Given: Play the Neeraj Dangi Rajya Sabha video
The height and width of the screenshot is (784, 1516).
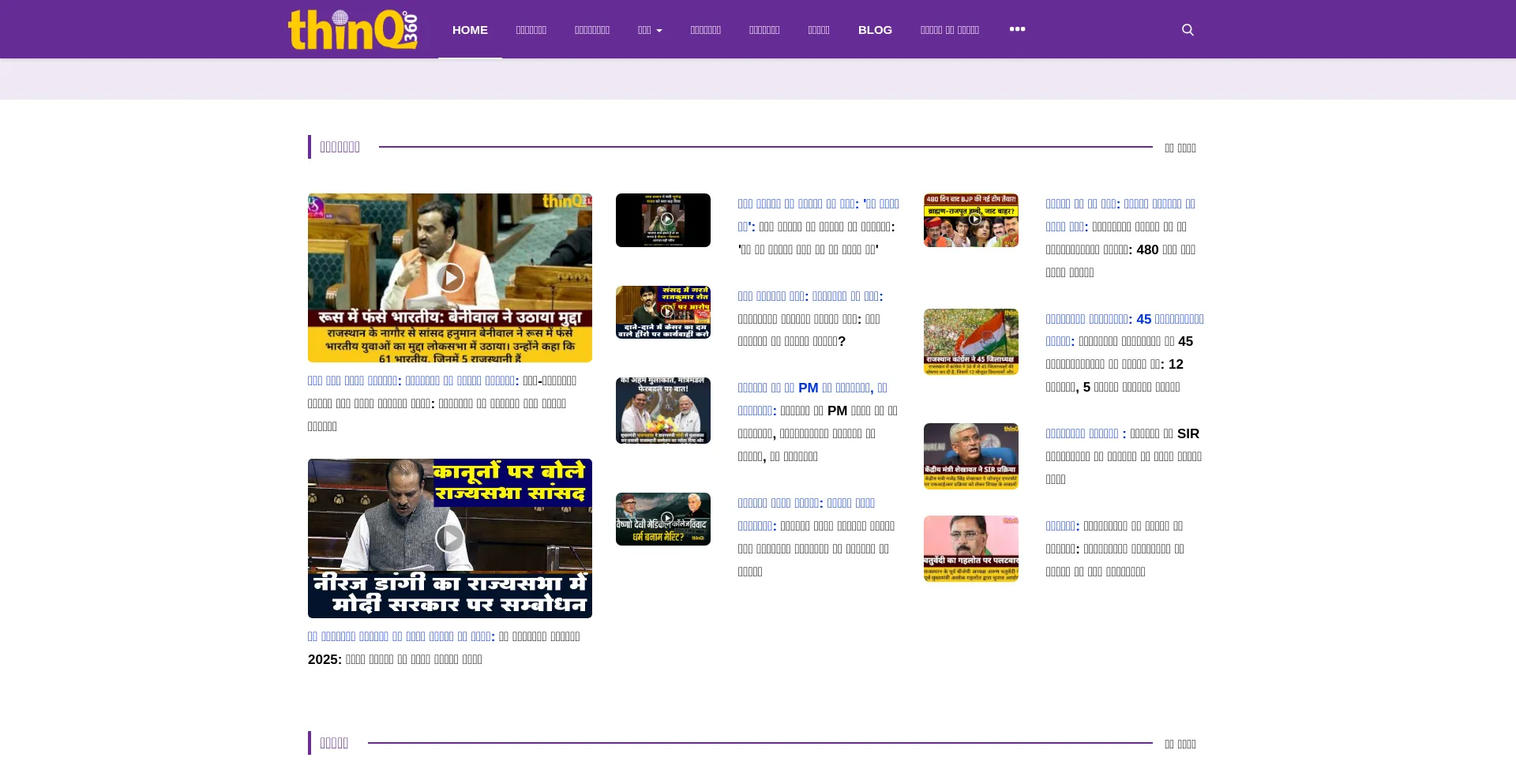Looking at the screenshot, I should (450, 538).
